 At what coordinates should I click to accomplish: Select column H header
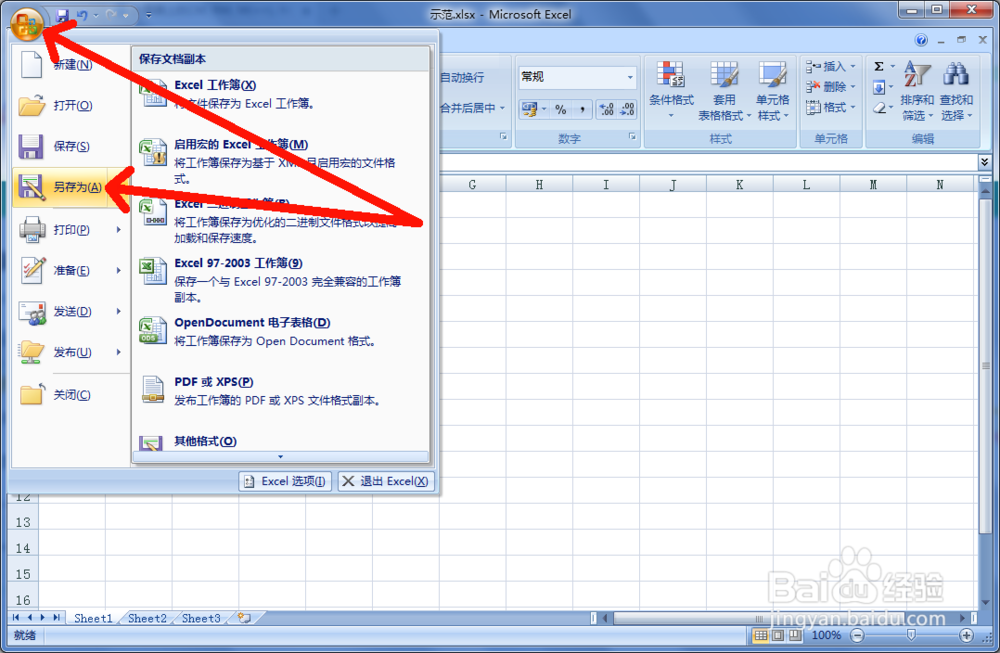539,185
